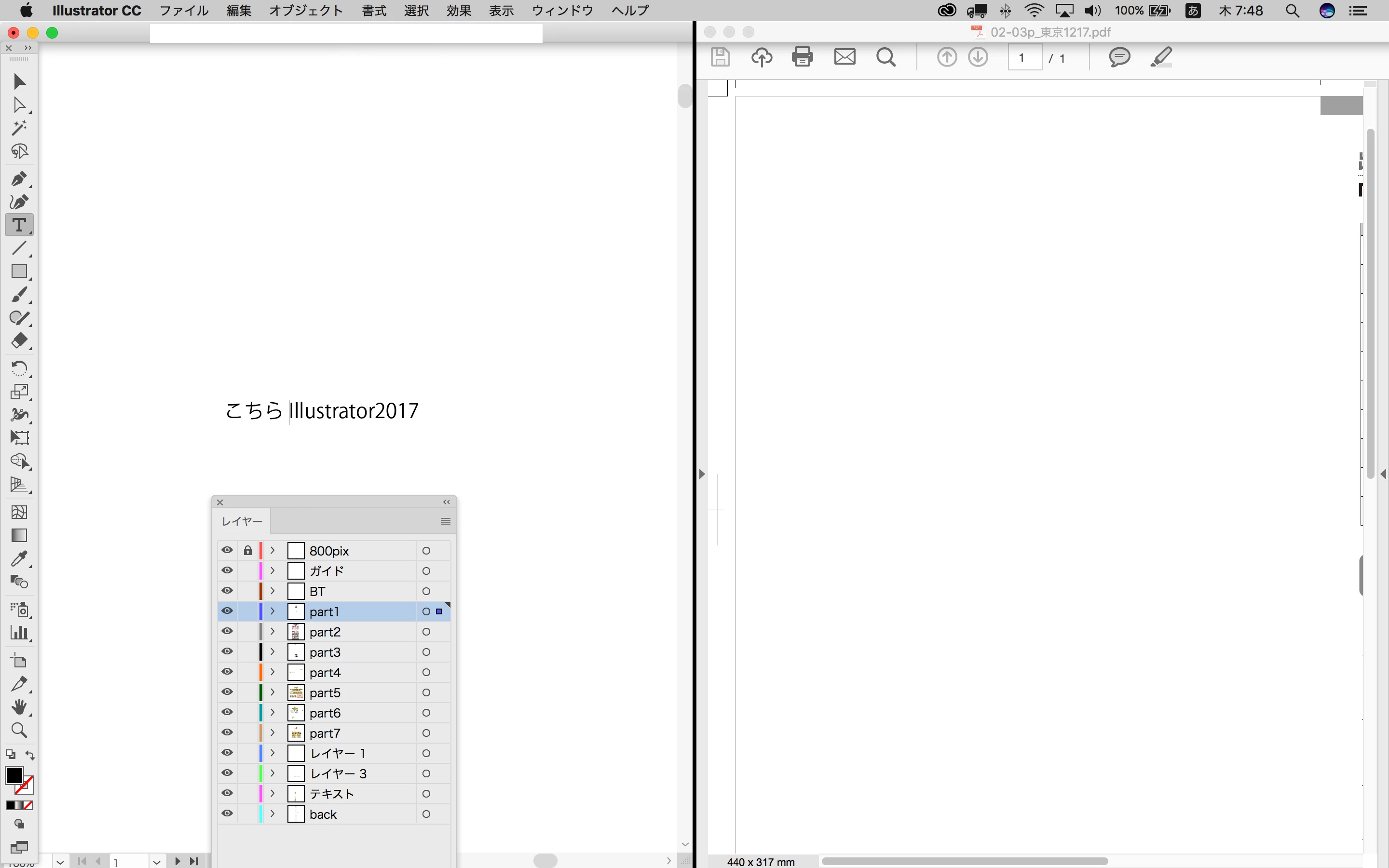Hide the part2 layer visibility
This screenshot has height=868, width=1389.
coord(227,632)
